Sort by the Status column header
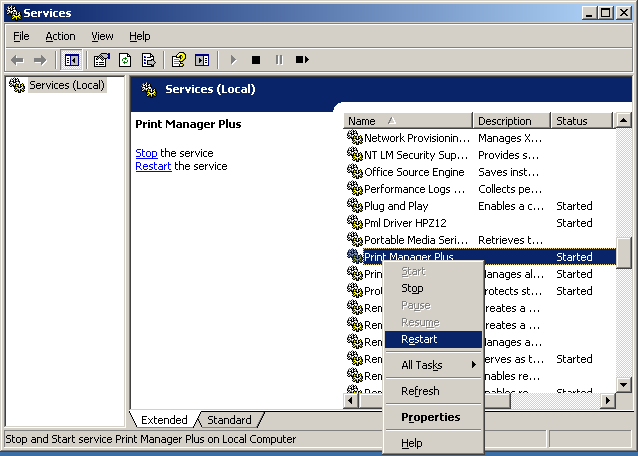Viewport: 638px width, 456px height. 581,121
